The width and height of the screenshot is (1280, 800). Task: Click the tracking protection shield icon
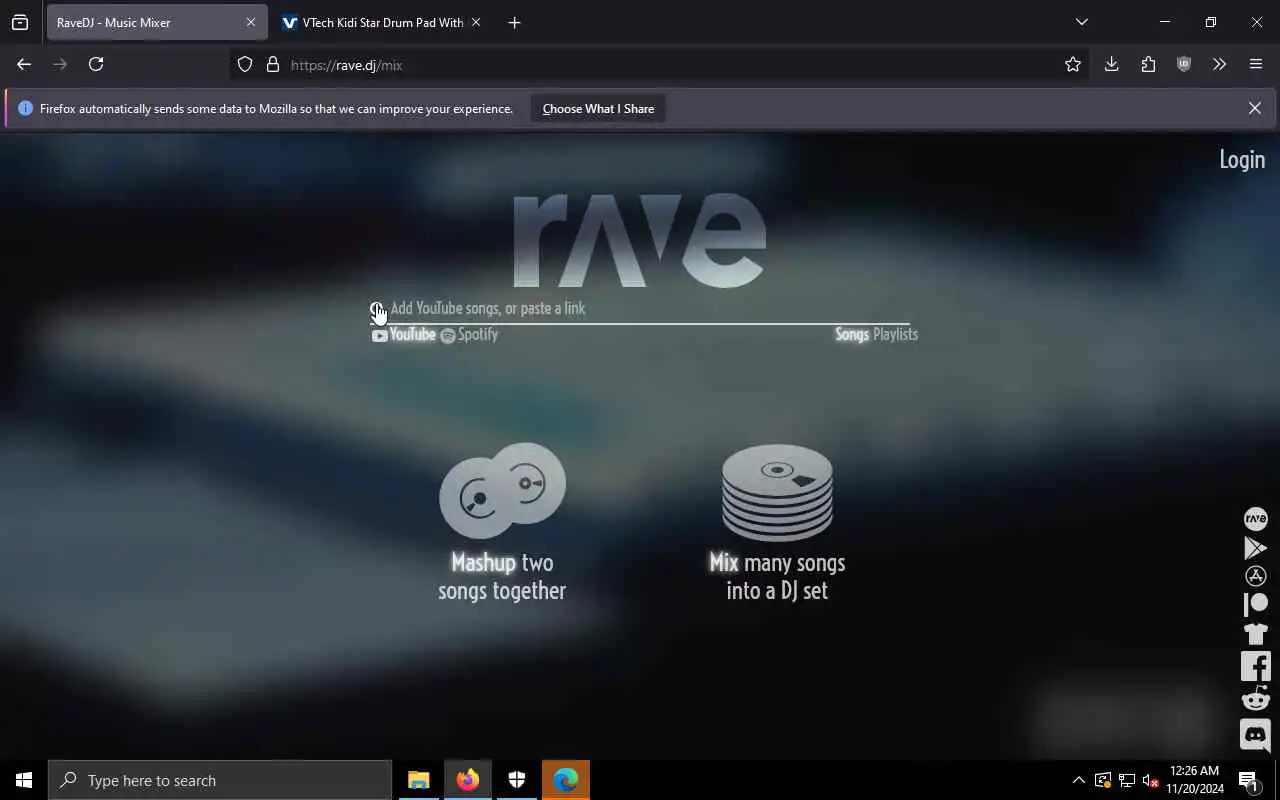245,65
